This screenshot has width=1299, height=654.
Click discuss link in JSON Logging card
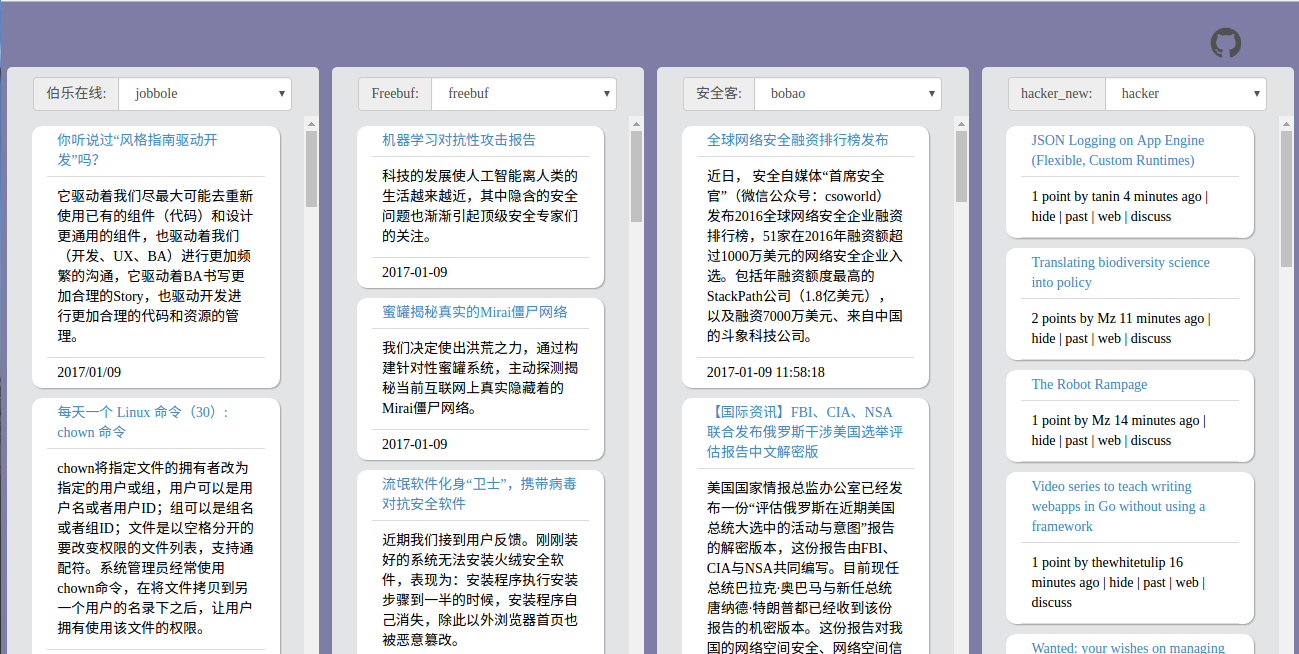click(x=1151, y=216)
